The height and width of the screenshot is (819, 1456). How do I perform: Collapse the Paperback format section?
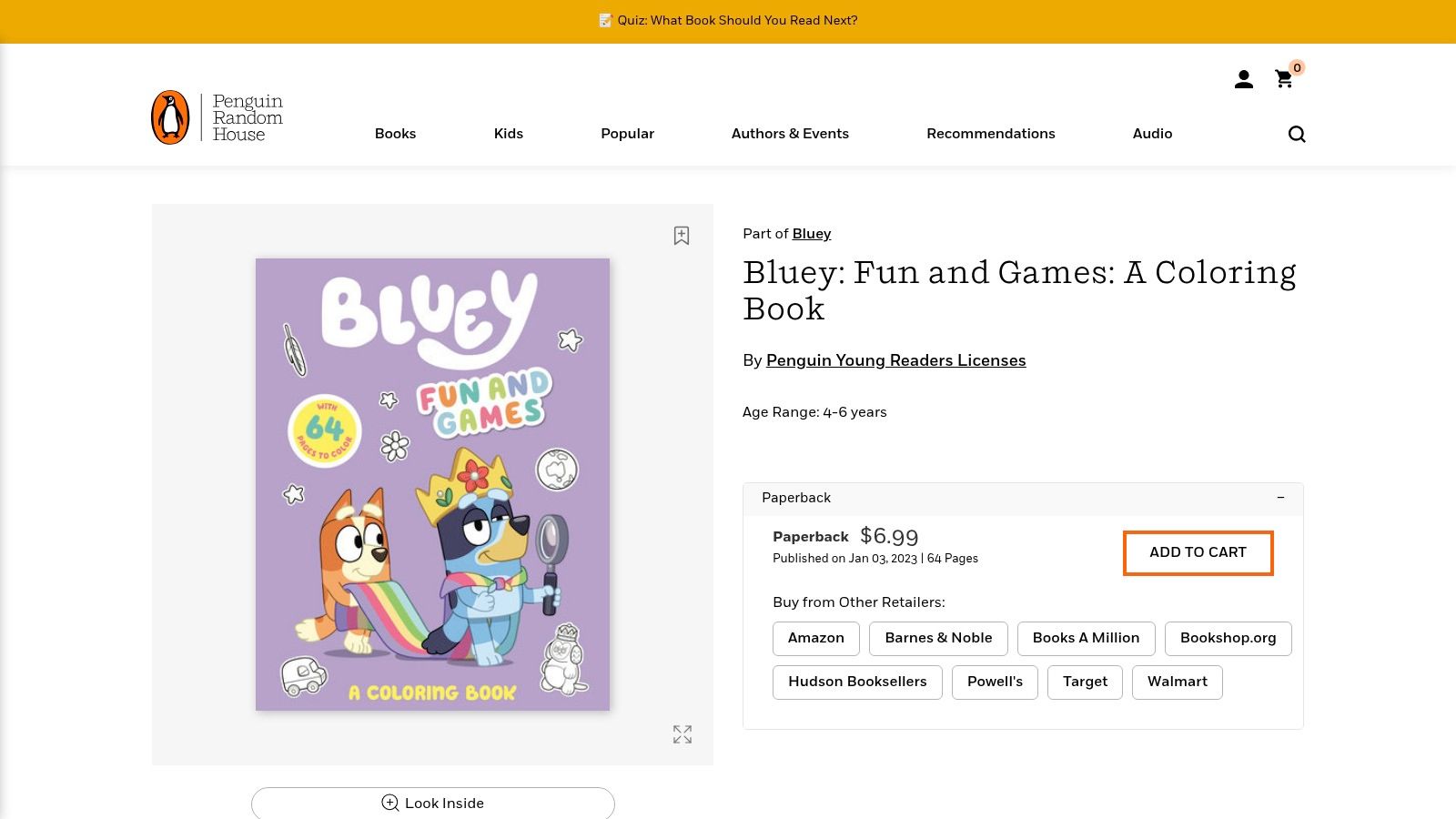click(1280, 498)
